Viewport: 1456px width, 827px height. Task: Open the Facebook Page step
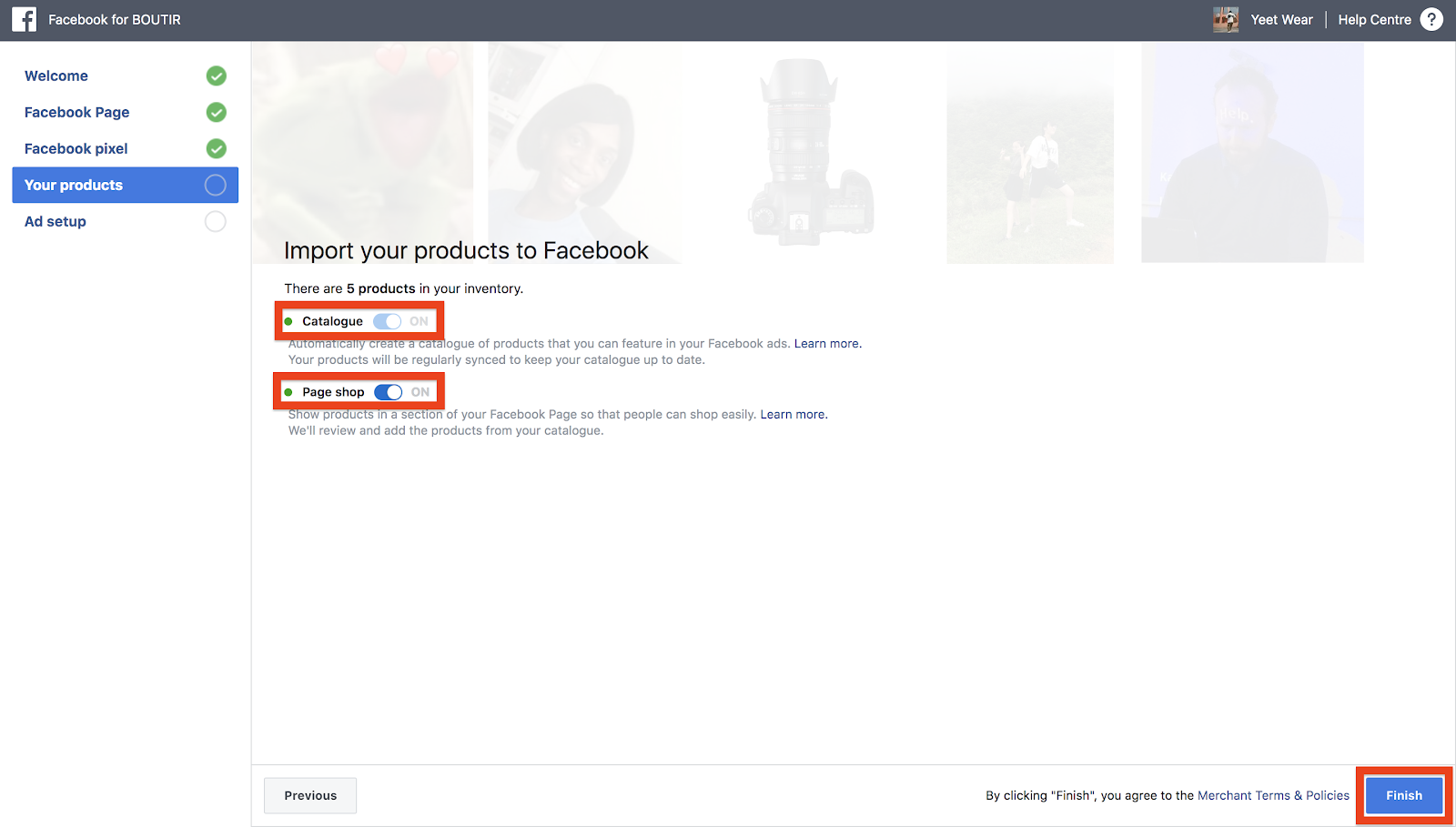point(77,112)
